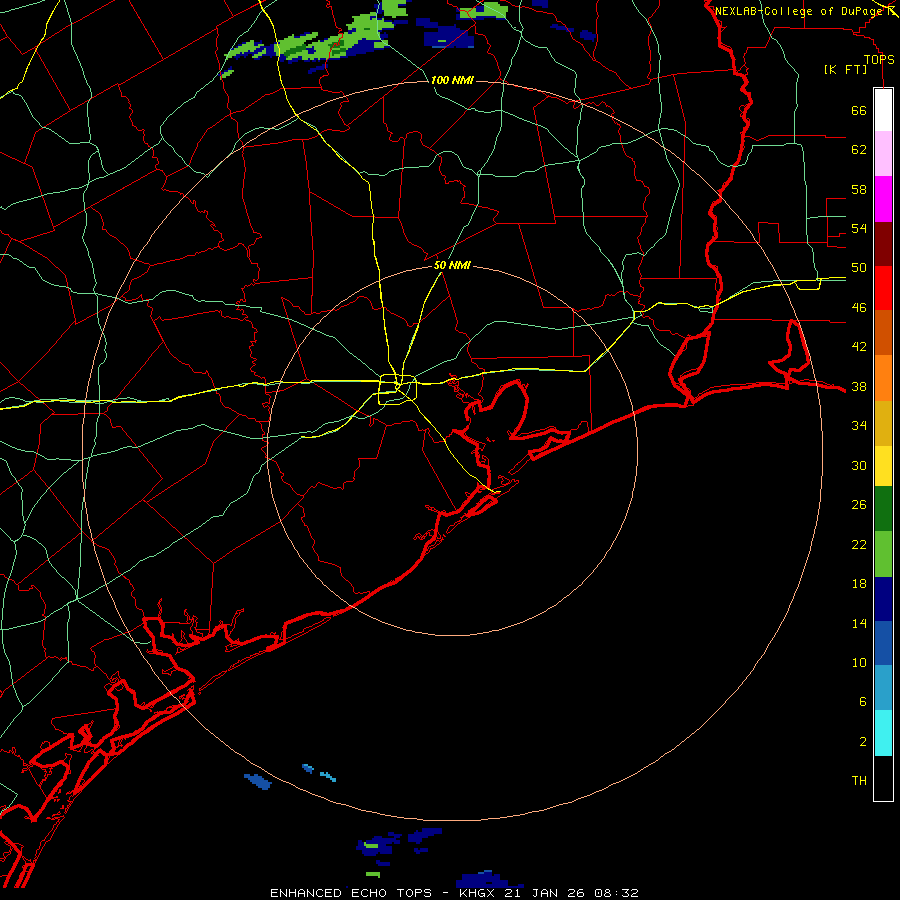Click the "08:32" timestamp in caption
Viewport: 900px width, 900px height.
pos(616,893)
